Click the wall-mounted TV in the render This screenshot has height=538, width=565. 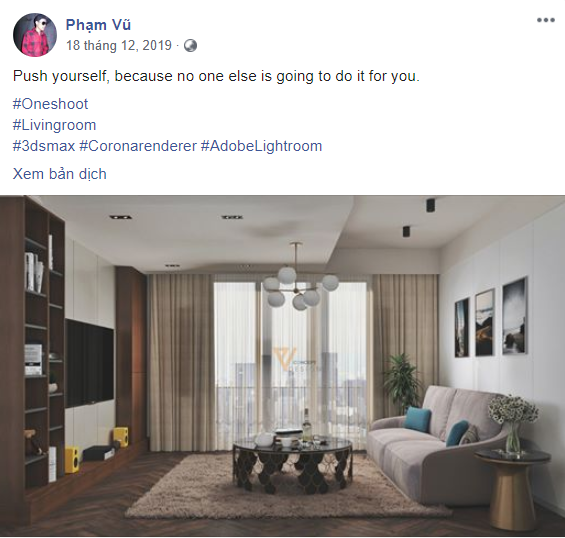pyautogui.click(x=89, y=363)
